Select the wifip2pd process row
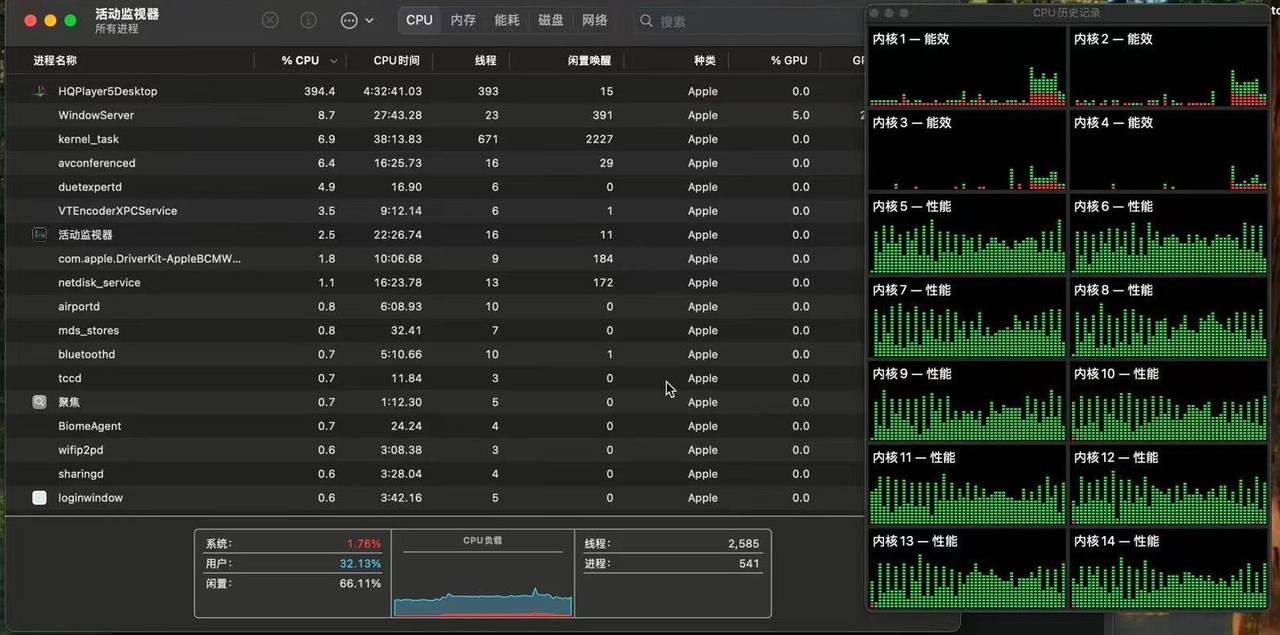This screenshot has width=1280, height=635. 435,450
